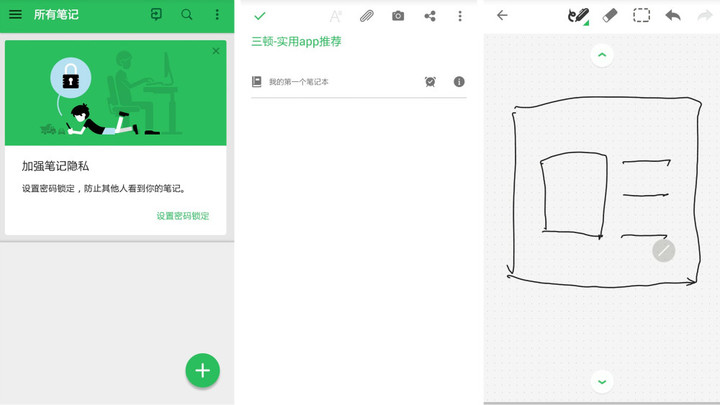Show note info details
The width and height of the screenshot is (720, 405).
459,82
